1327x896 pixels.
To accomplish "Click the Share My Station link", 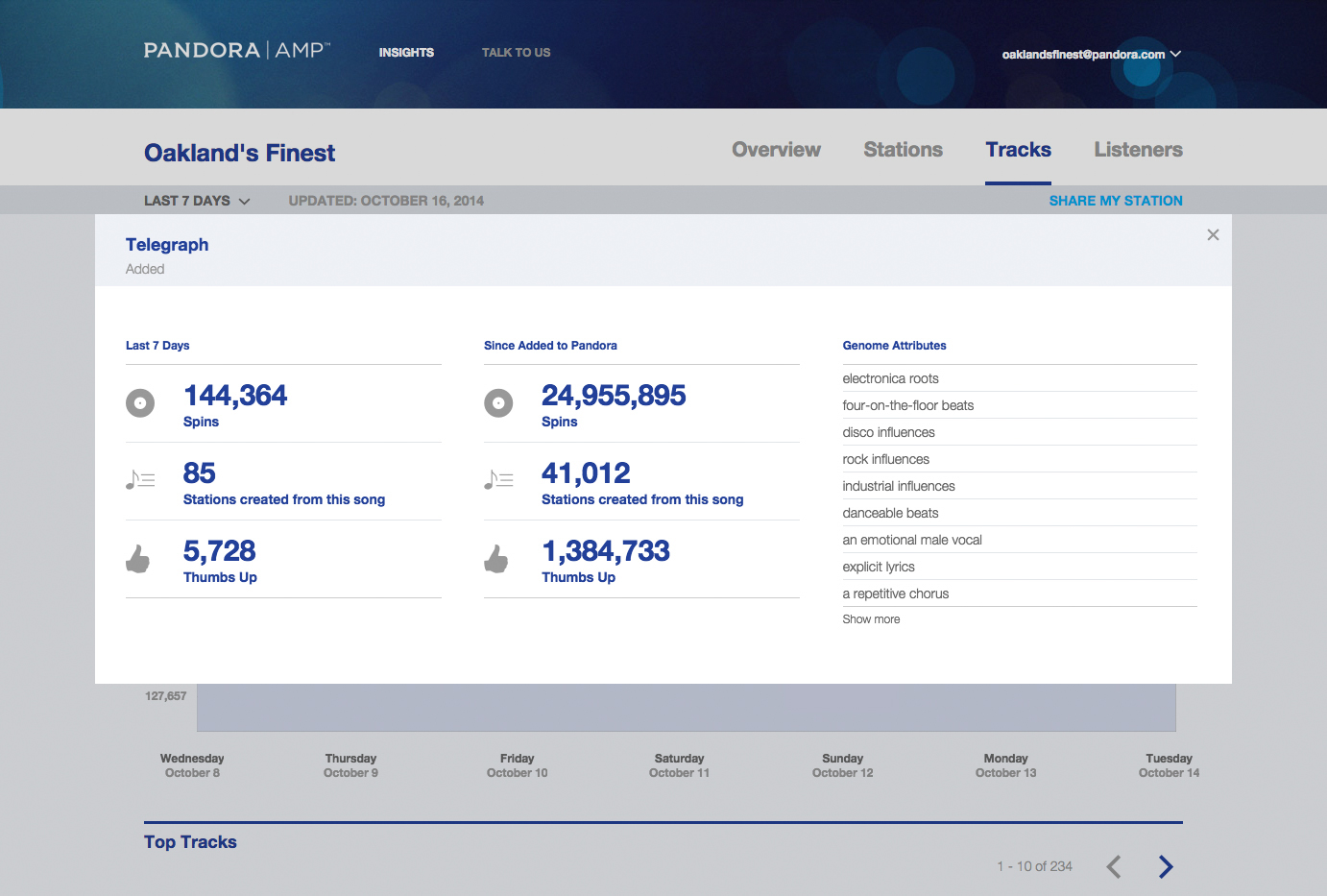I will (1116, 201).
